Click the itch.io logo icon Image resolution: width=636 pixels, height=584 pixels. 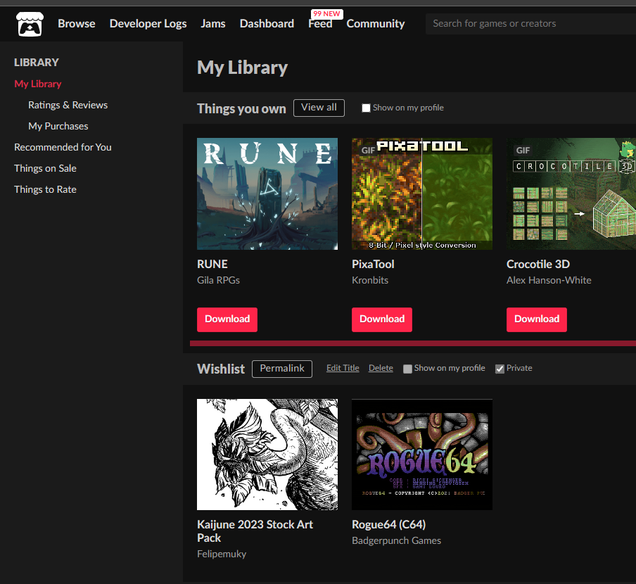(30, 24)
